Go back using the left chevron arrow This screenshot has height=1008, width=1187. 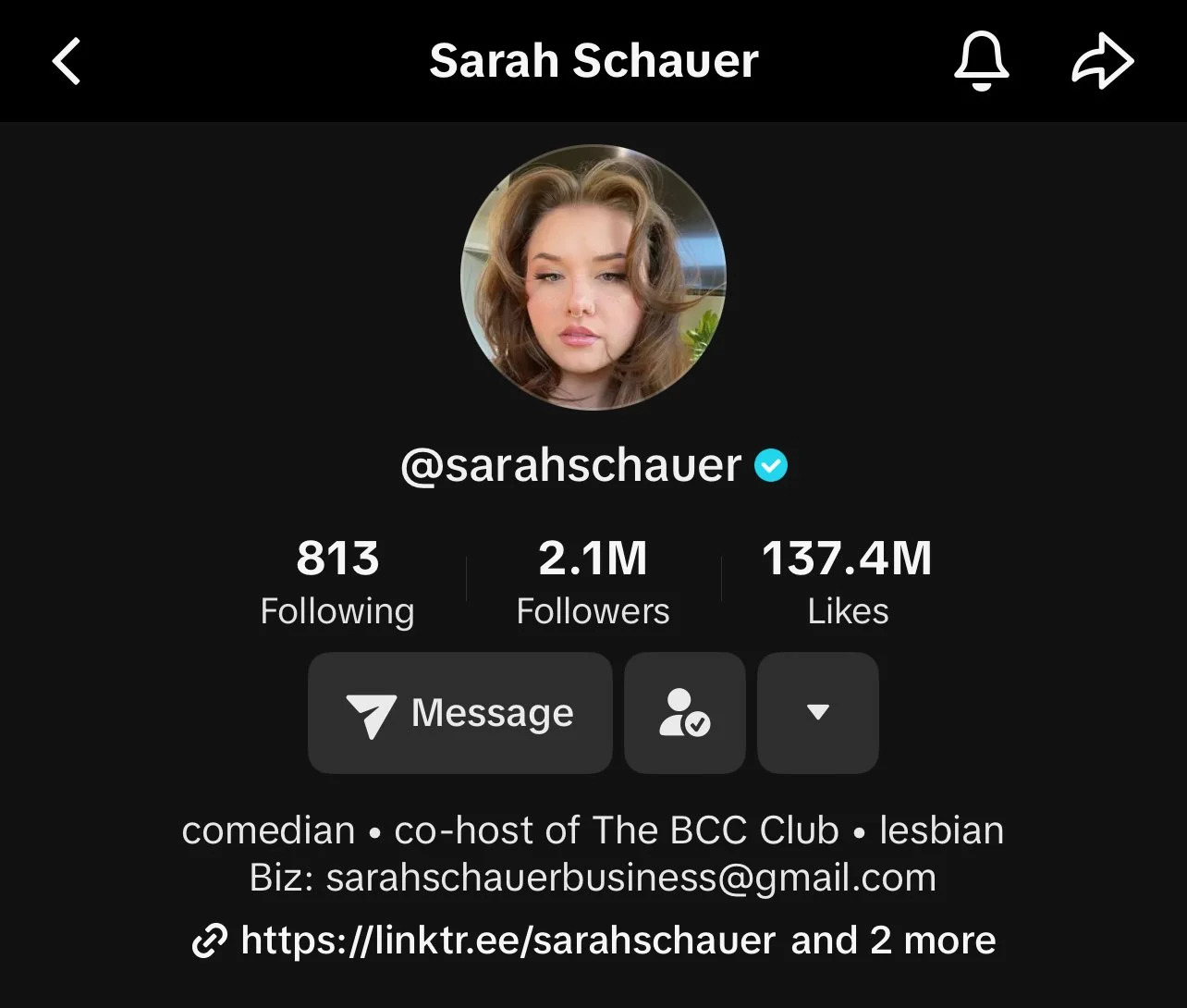pos(67,61)
